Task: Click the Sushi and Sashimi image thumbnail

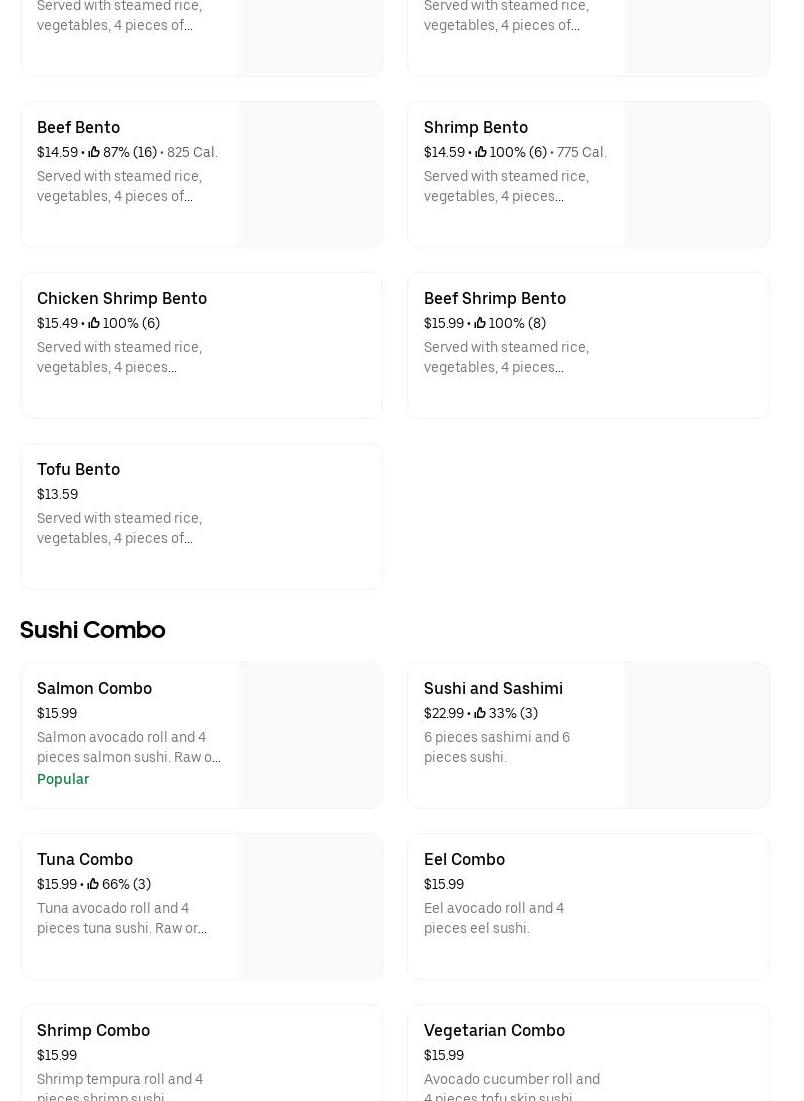Action: click(x=696, y=735)
